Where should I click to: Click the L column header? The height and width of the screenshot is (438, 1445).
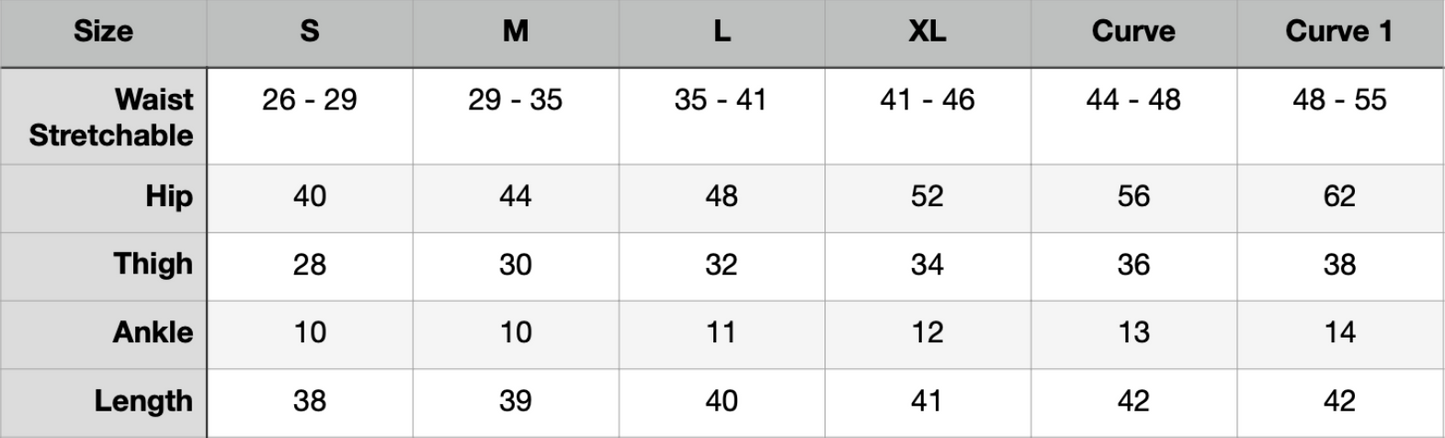722,33
